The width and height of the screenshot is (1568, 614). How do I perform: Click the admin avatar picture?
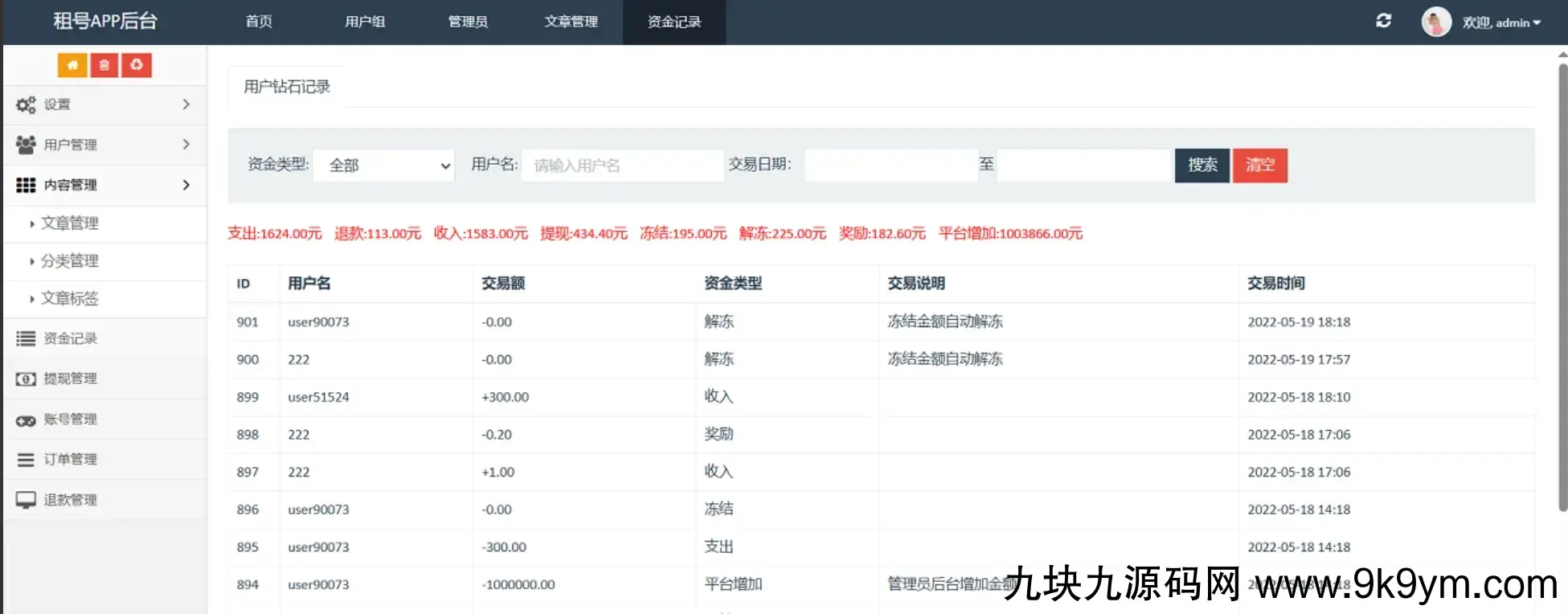(x=1435, y=22)
